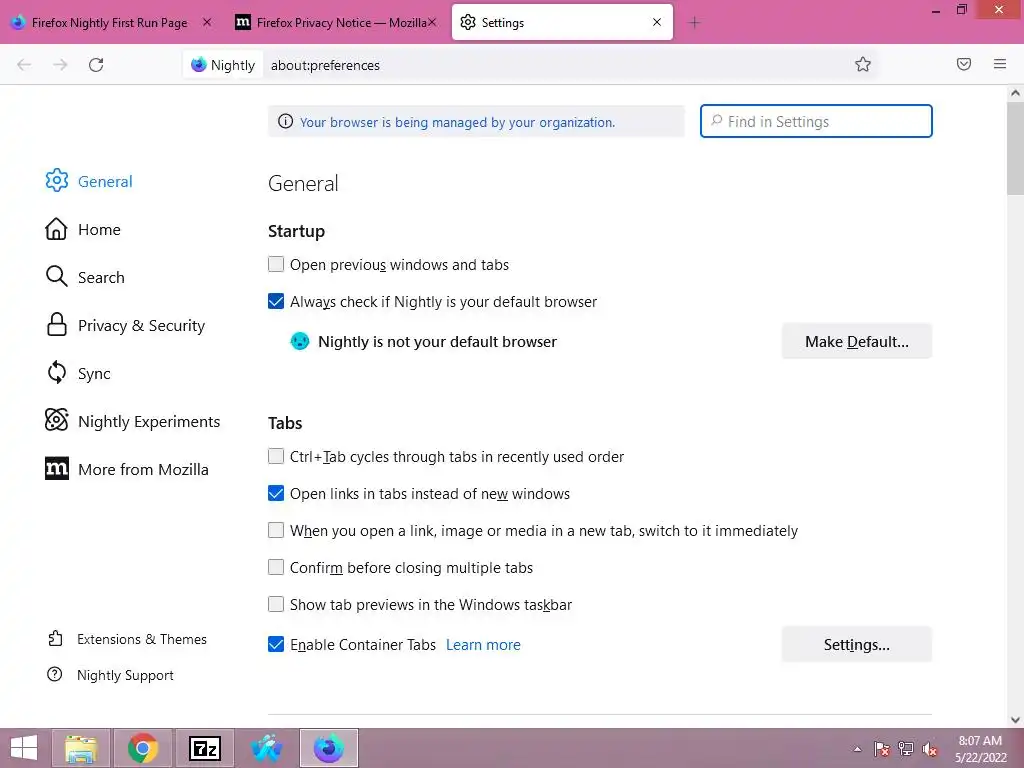Click the about:preferences address bar

555,65
